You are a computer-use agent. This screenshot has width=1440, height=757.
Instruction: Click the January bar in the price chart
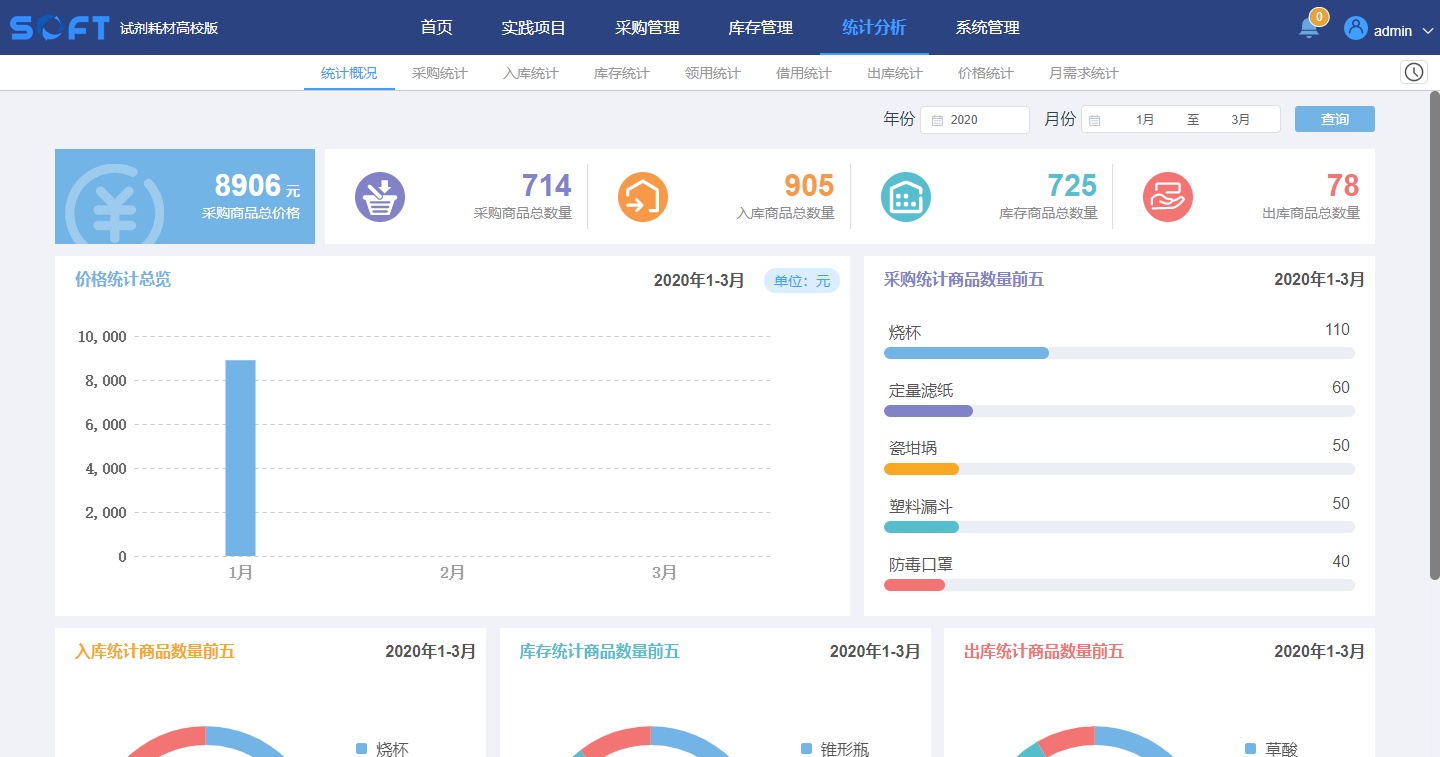point(241,457)
